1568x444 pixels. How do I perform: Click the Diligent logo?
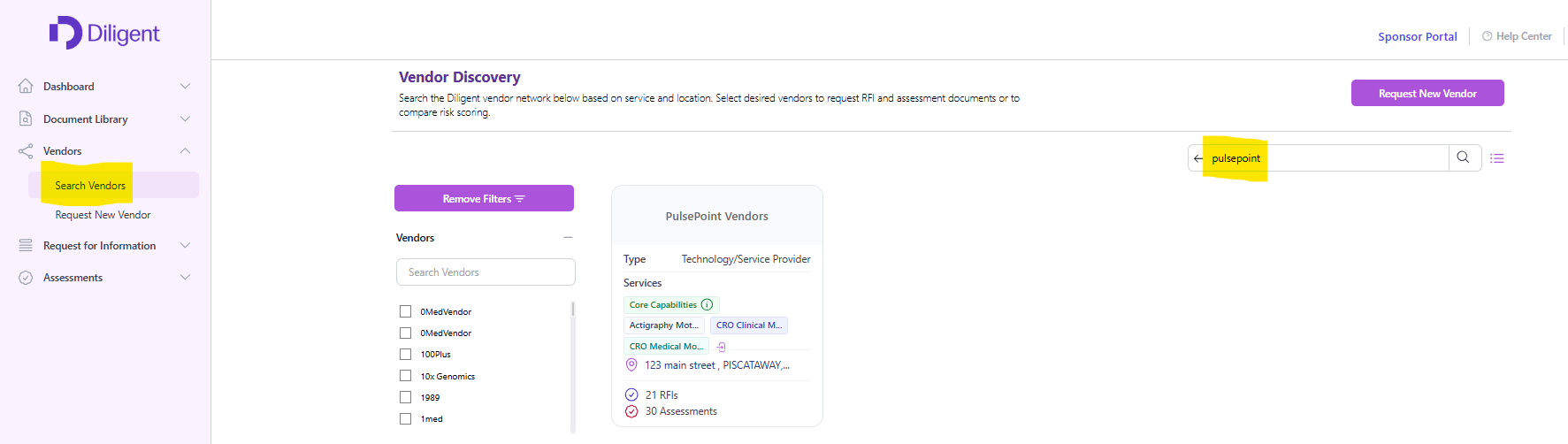[x=104, y=33]
